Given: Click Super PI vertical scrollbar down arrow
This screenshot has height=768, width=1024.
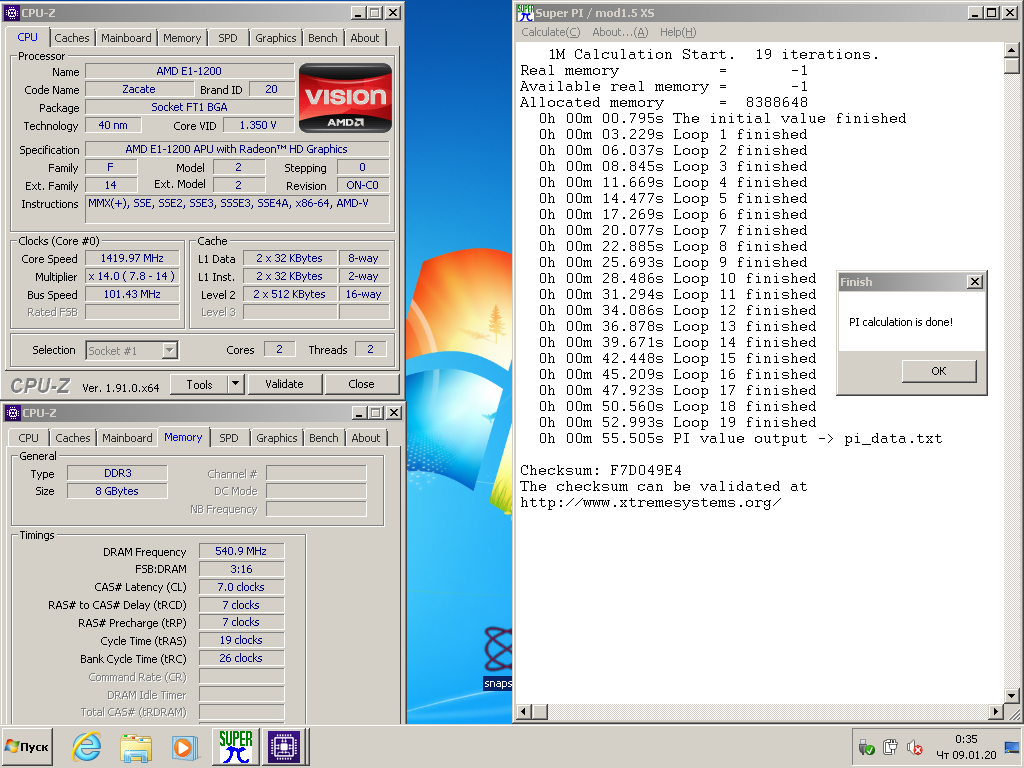Looking at the screenshot, I should tap(1011, 696).
